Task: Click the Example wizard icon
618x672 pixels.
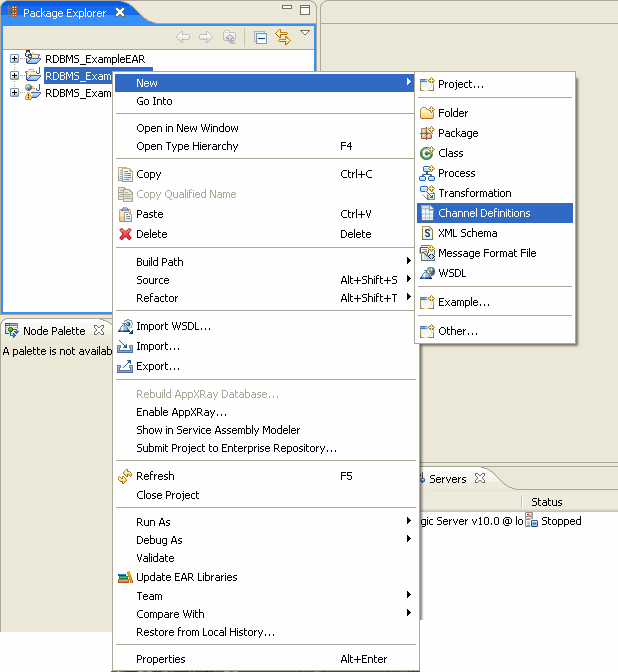Action: (427, 302)
